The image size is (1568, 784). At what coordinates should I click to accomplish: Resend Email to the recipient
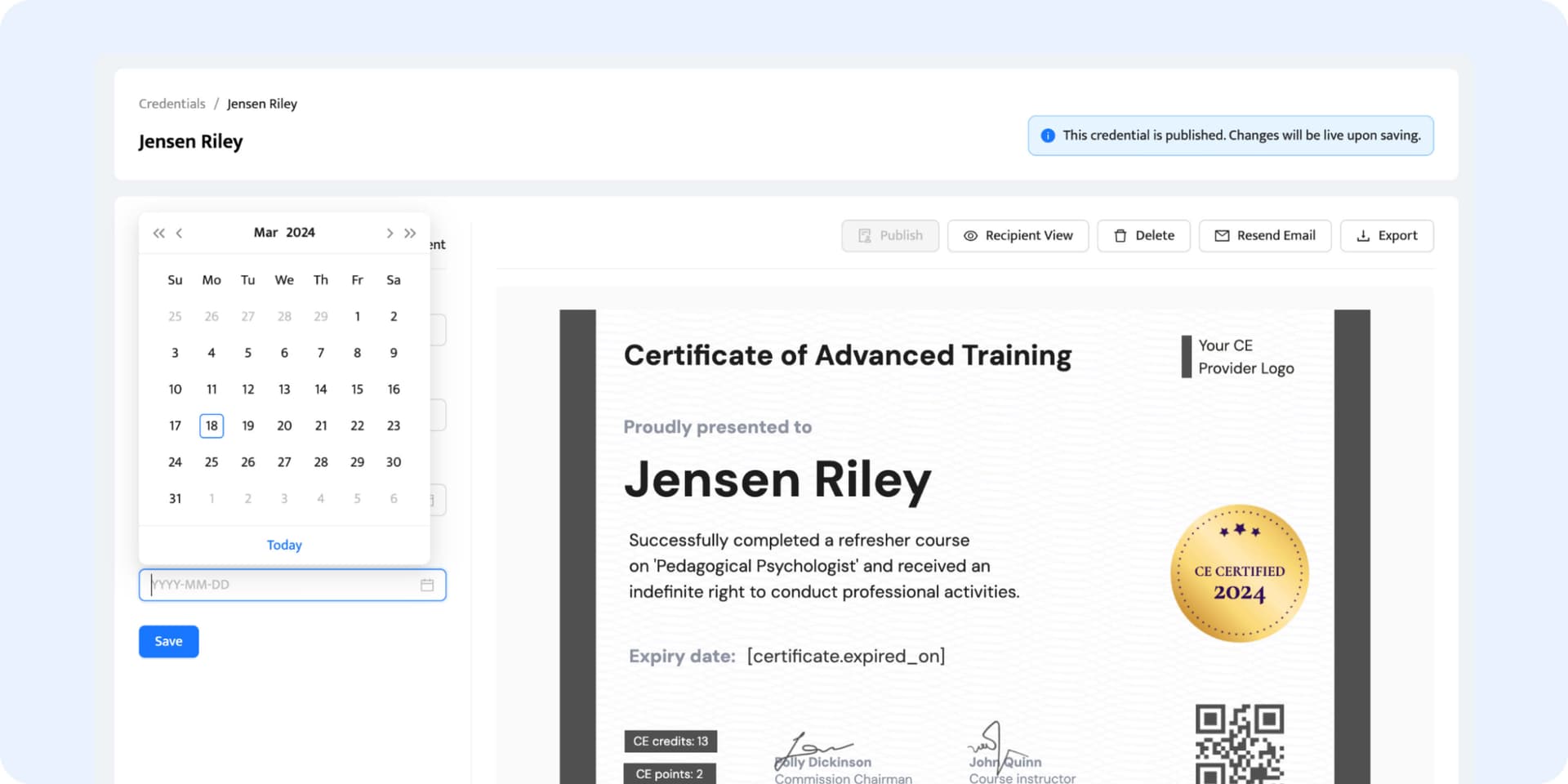click(x=1264, y=236)
